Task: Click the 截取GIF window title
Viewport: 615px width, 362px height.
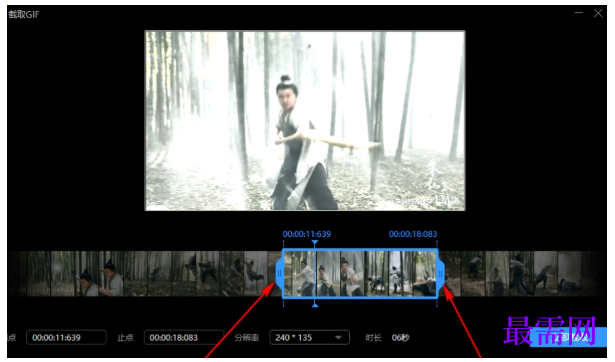Action: click(x=24, y=15)
